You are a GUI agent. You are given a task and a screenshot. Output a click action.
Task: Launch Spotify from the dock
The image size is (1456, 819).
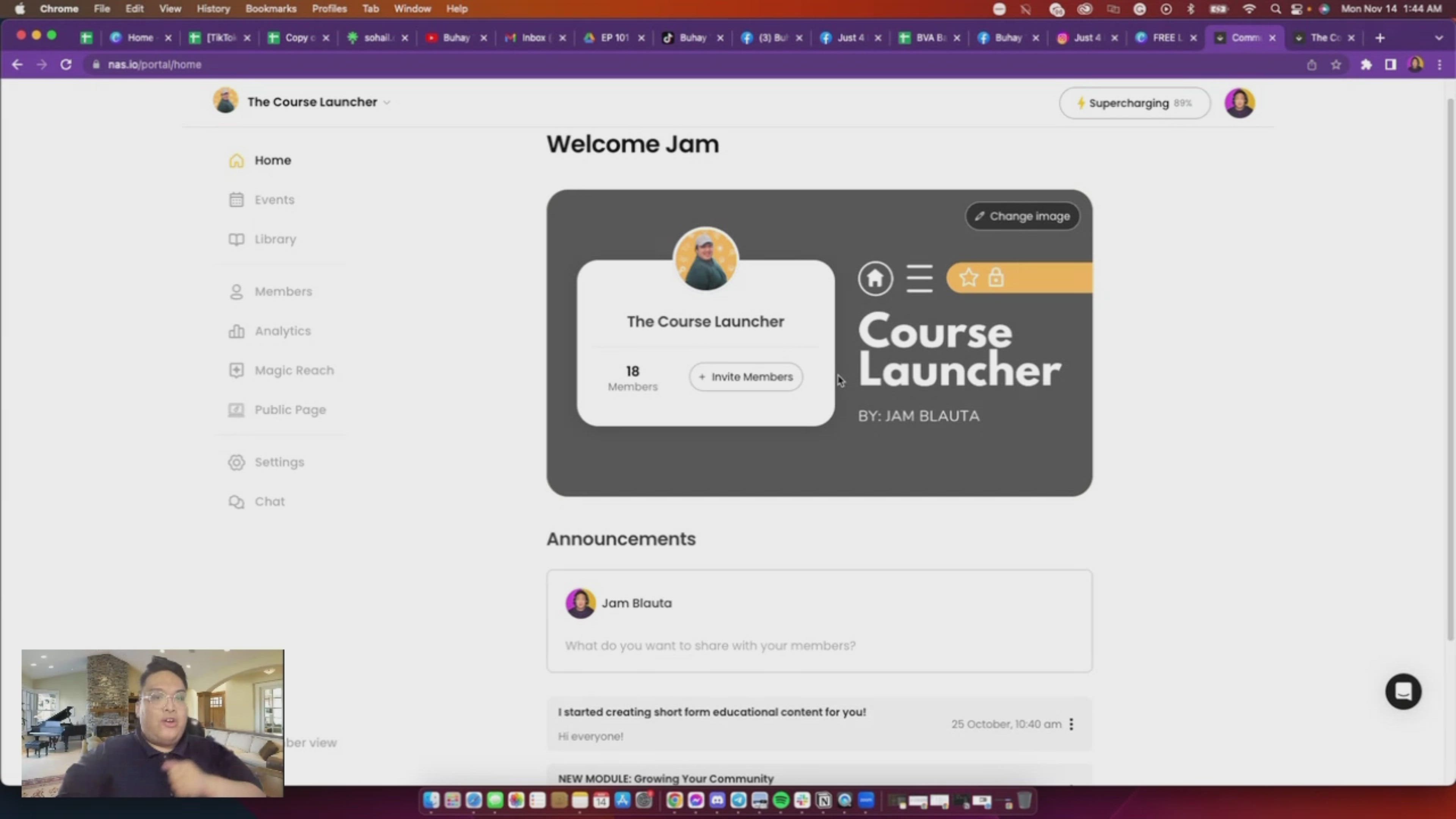[x=781, y=800]
